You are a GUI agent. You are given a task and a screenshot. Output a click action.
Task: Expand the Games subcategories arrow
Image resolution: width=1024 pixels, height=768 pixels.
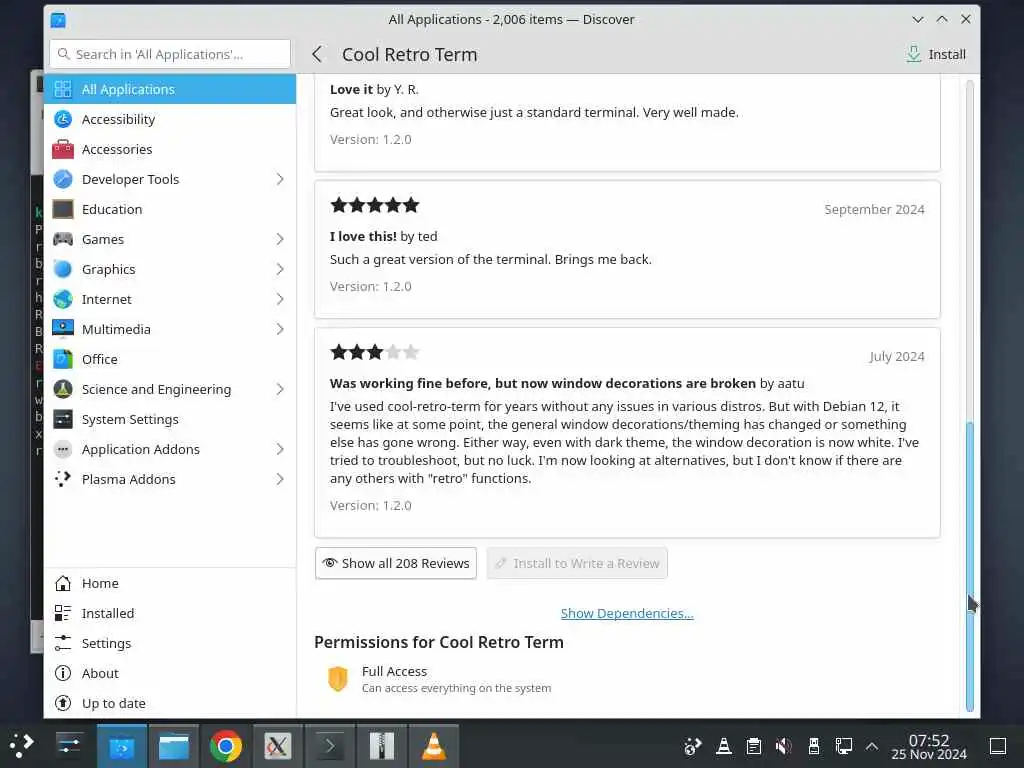[280, 239]
